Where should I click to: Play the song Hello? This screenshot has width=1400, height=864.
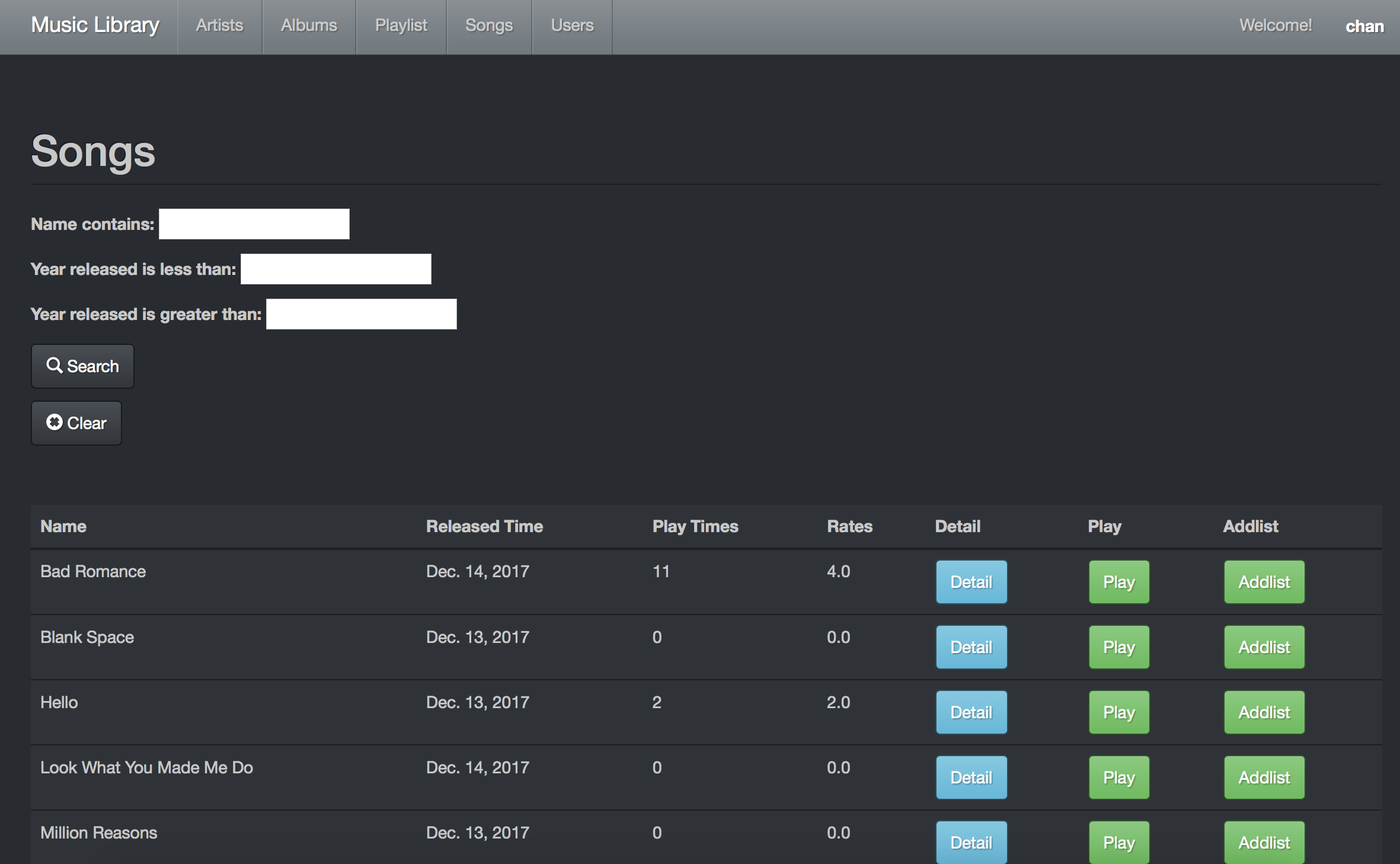1118,712
